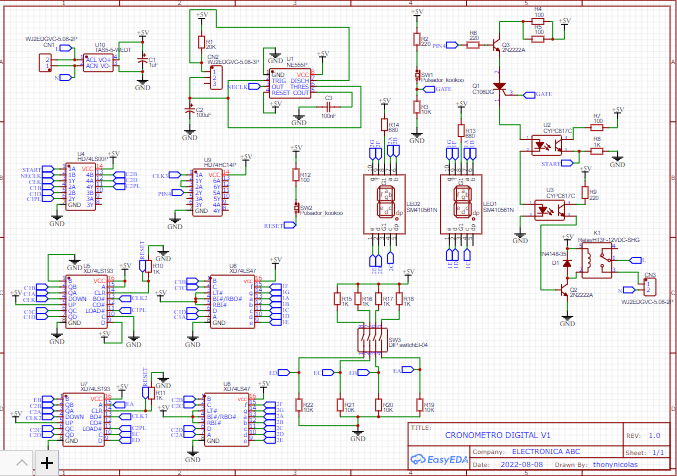
Task: Select resistor R13 680
Action: pos(461,131)
